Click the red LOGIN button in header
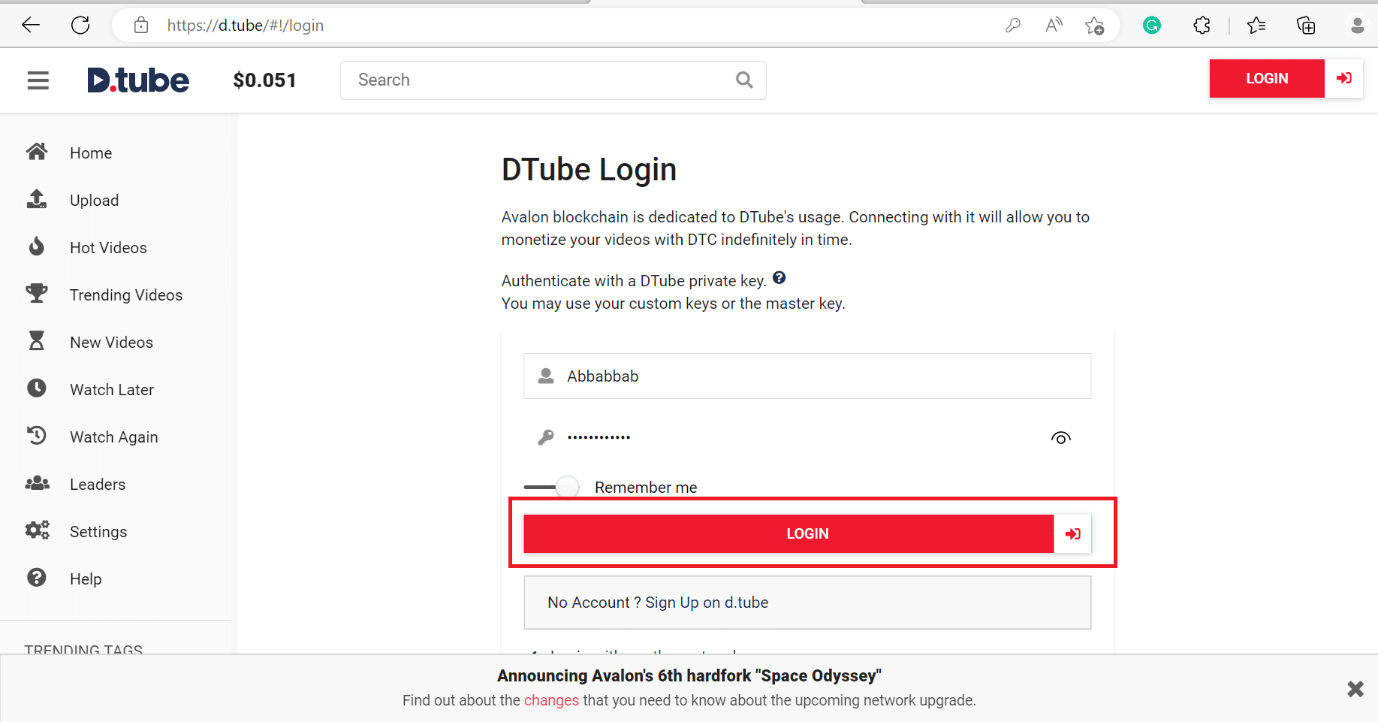The width and height of the screenshot is (1378, 722). click(x=1267, y=78)
